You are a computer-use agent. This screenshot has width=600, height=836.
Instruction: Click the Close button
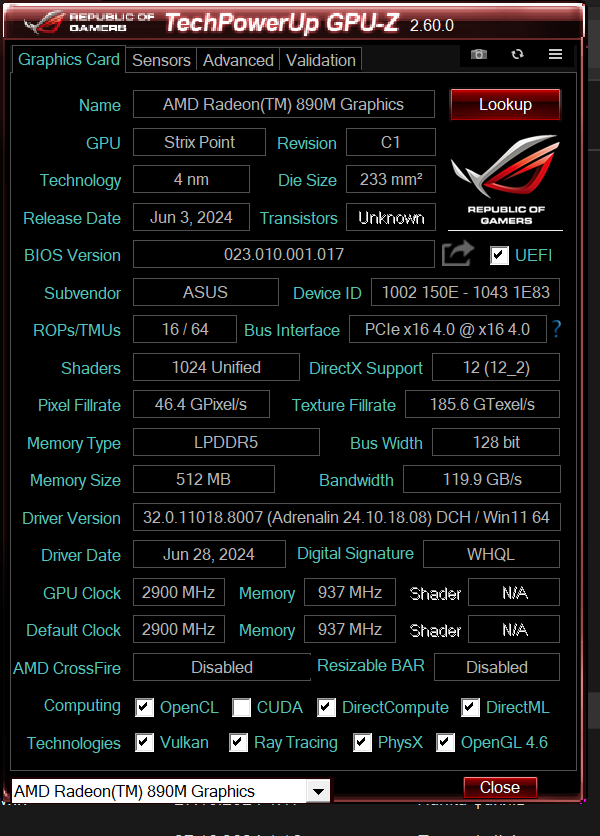point(500,787)
